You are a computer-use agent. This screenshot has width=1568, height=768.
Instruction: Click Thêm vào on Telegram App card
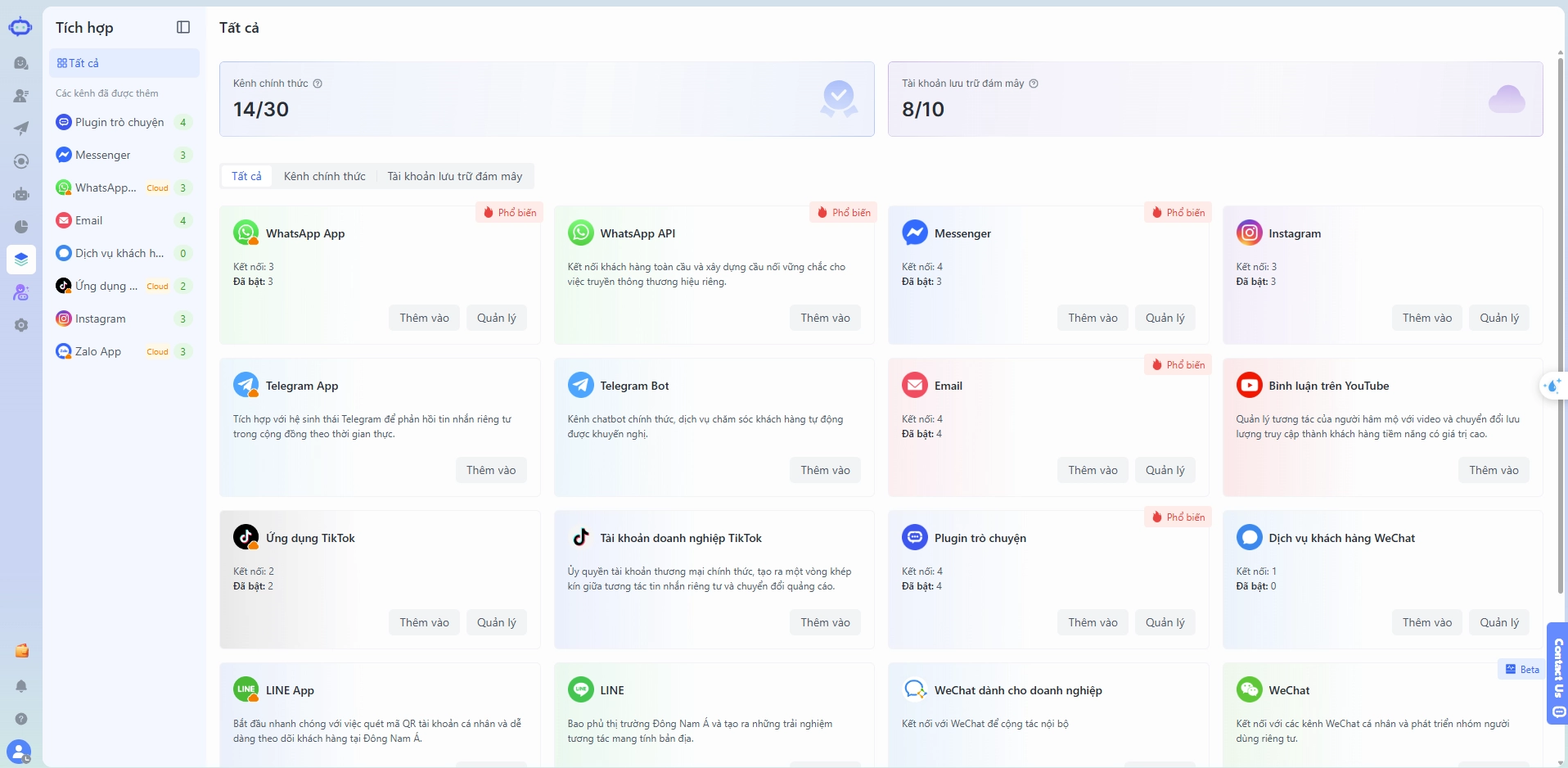point(491,470)
